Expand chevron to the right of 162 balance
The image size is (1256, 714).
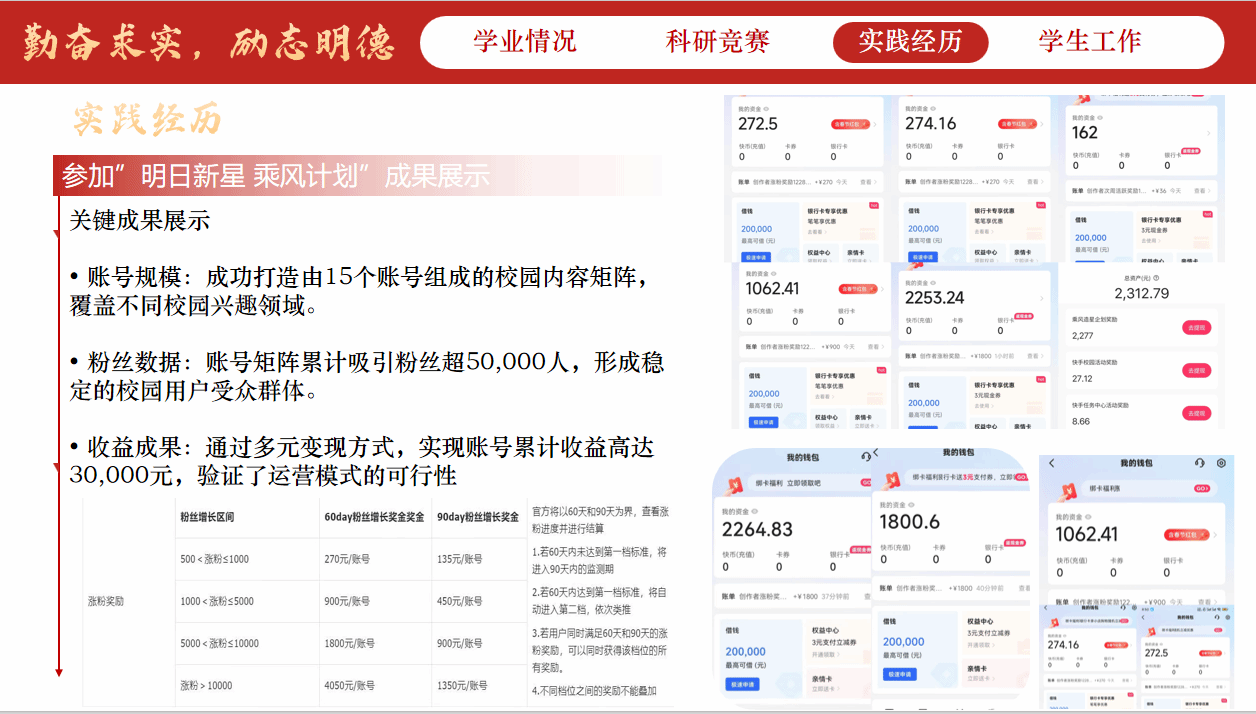coord(1207,133)
